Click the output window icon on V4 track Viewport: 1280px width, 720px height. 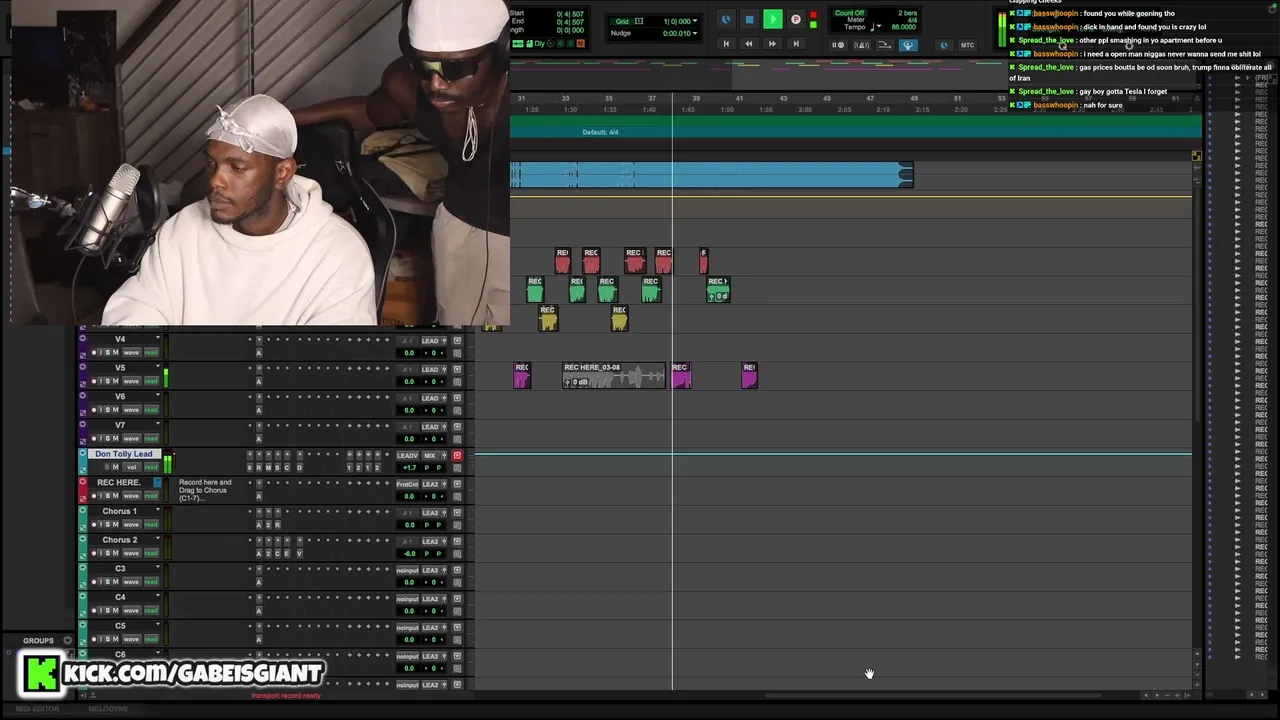457,341
